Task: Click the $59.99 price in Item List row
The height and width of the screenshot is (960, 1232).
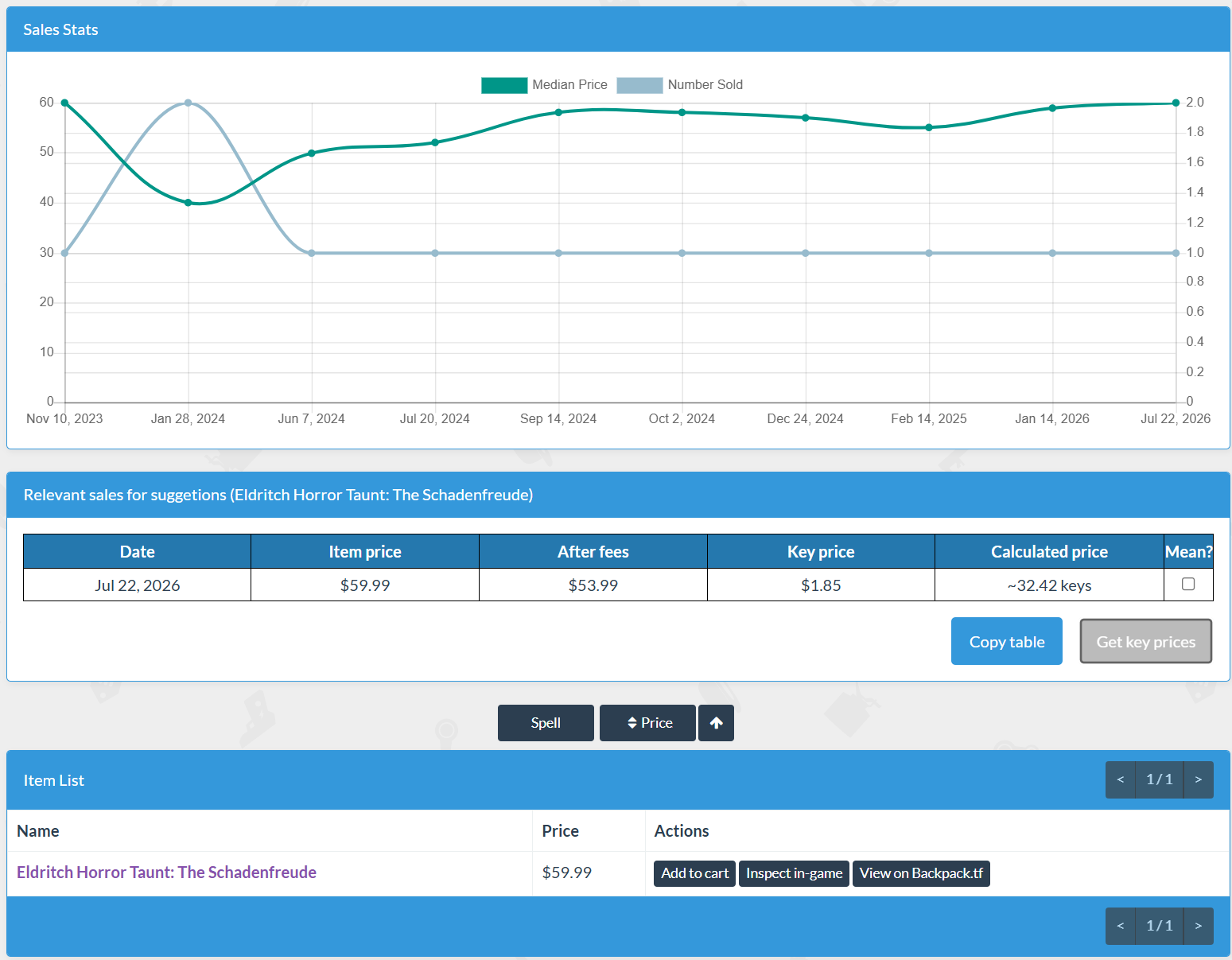Action: [x=567, y=873]
